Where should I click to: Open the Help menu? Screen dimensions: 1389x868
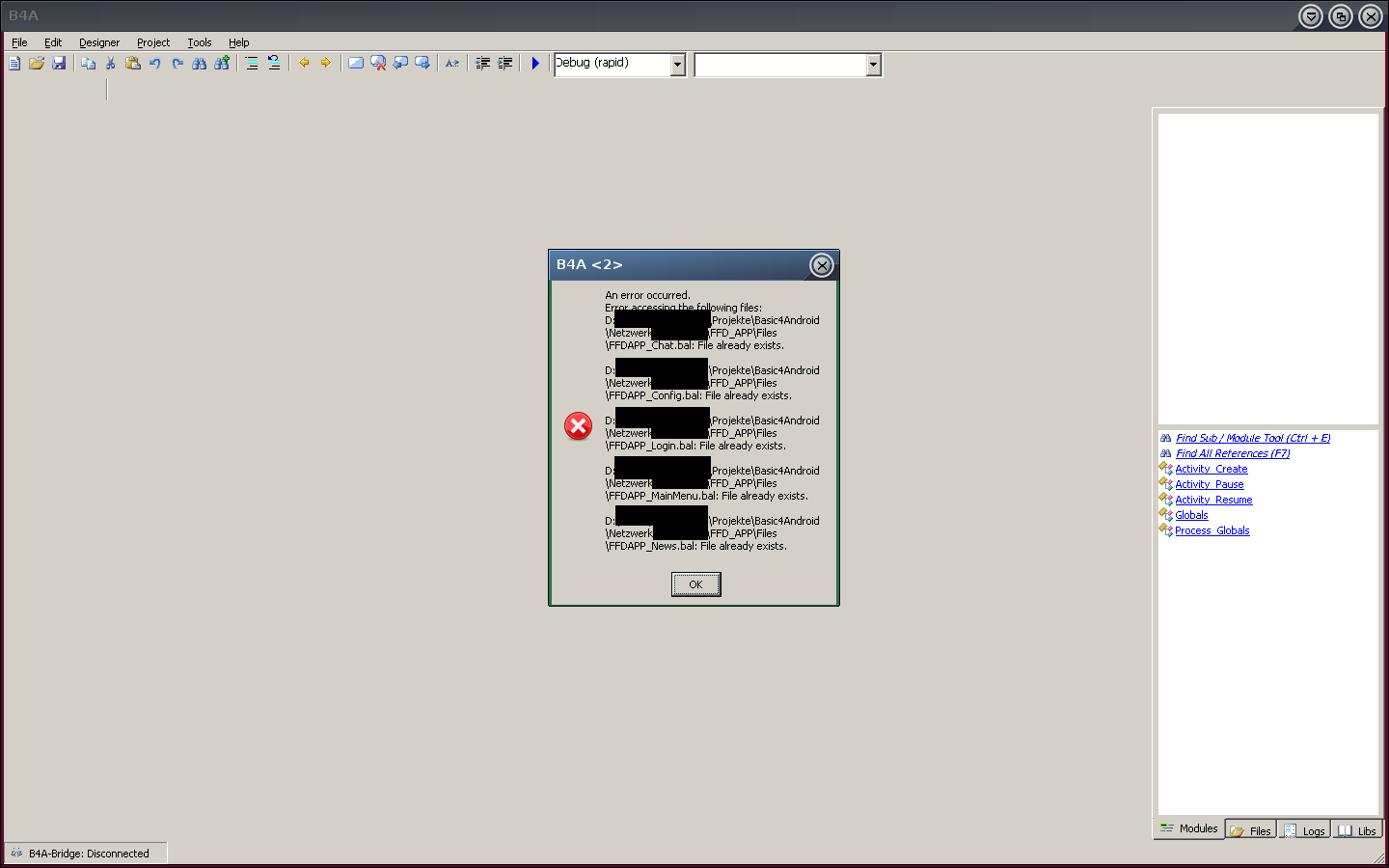pos(238,42)
